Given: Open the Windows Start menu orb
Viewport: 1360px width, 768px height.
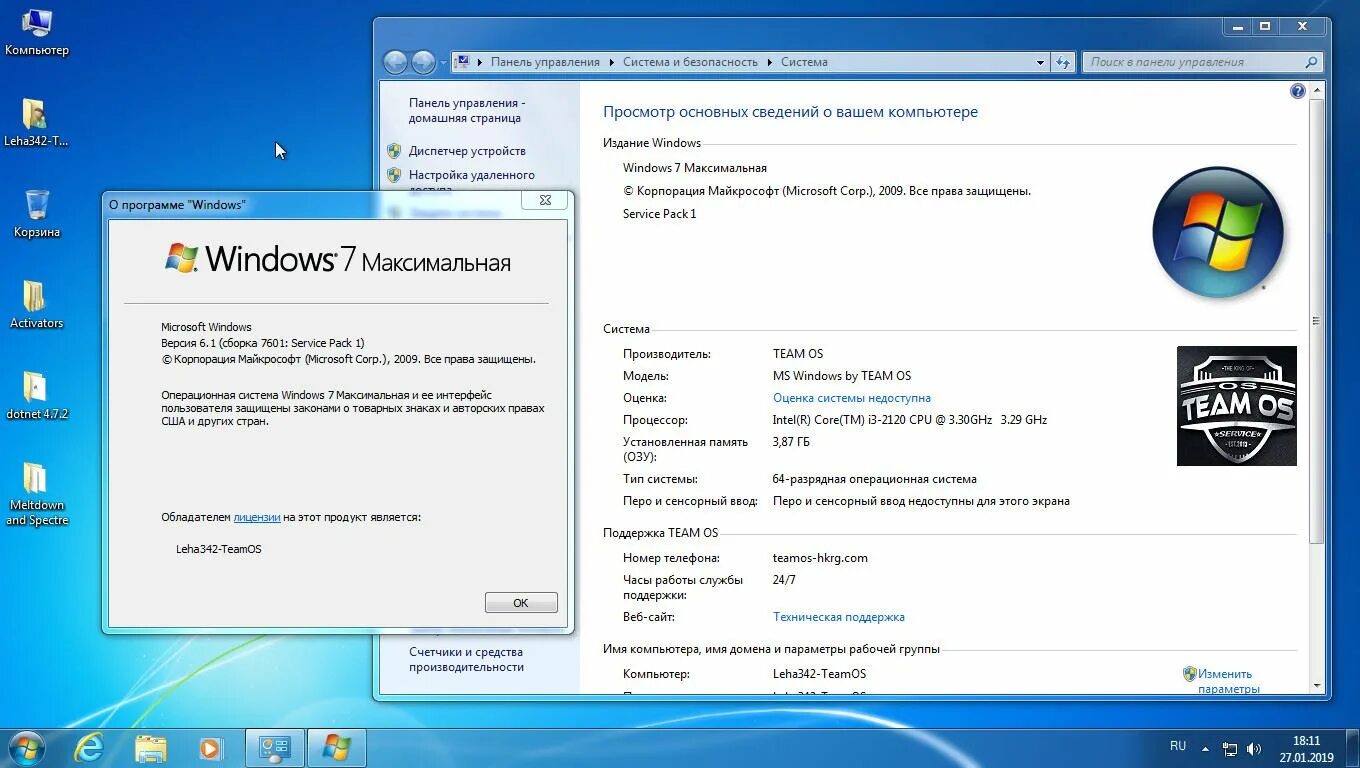Looking at the screenshot, I should (27, 747).
